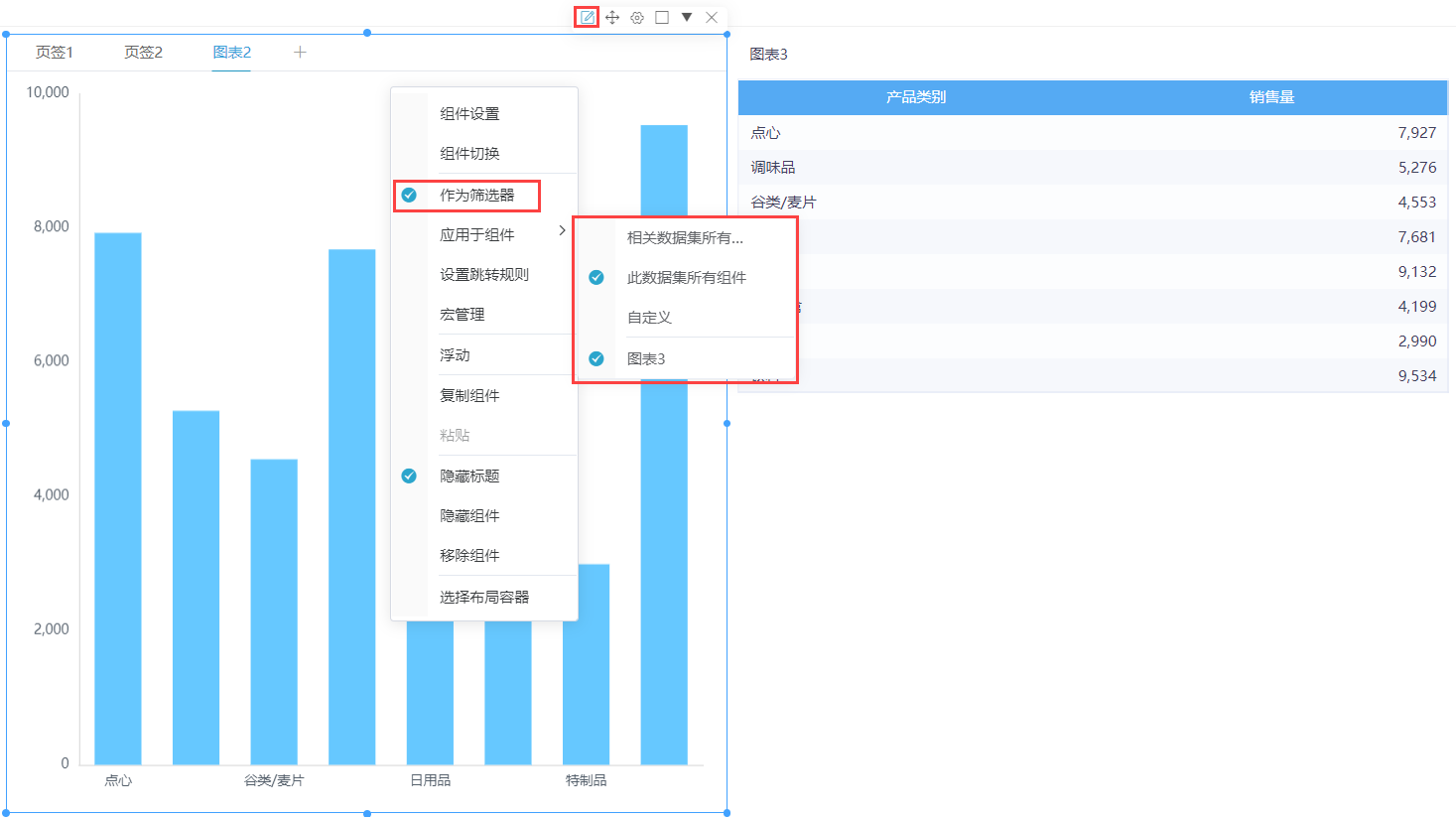The height and width of the screenshot is (819, 1456).
Task: Click the value 9,534 in table
Action: point(1417,376)
